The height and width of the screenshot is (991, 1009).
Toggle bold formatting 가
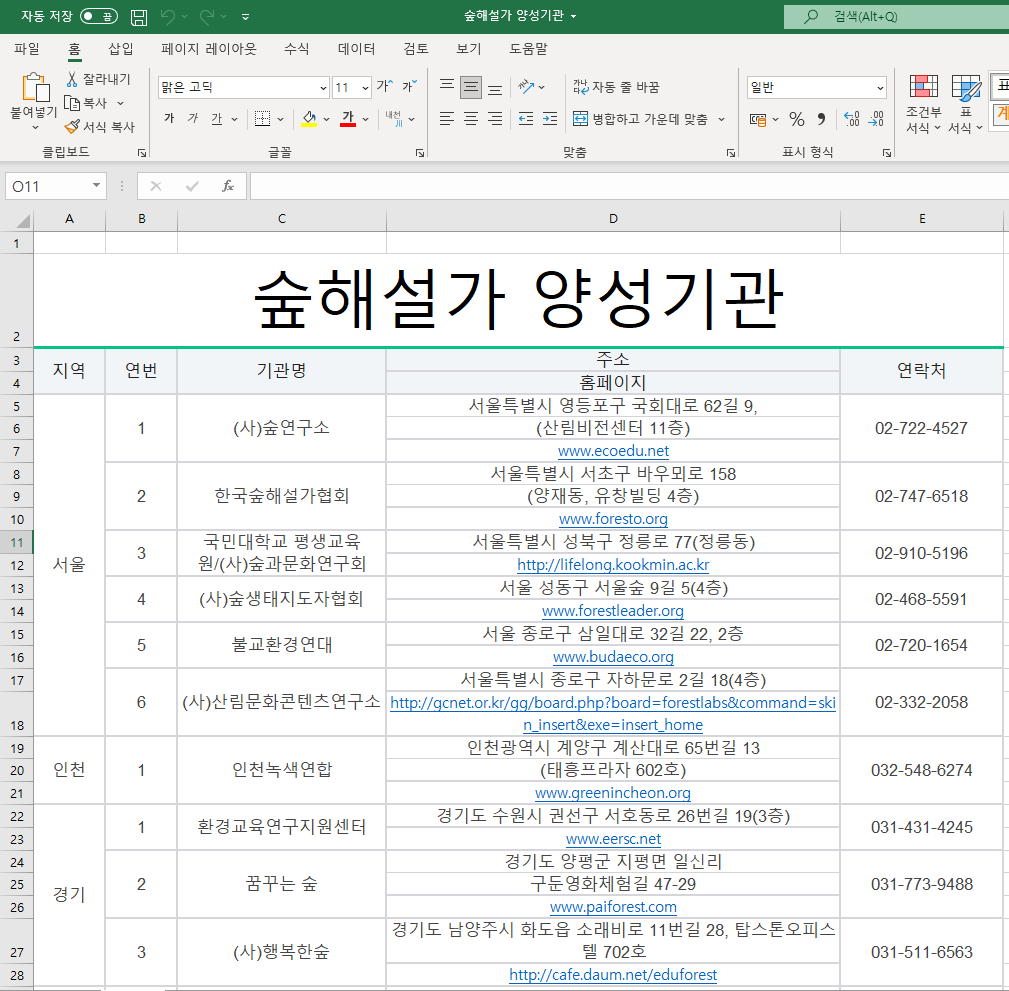pyautogui.click(x=169, y=118)
